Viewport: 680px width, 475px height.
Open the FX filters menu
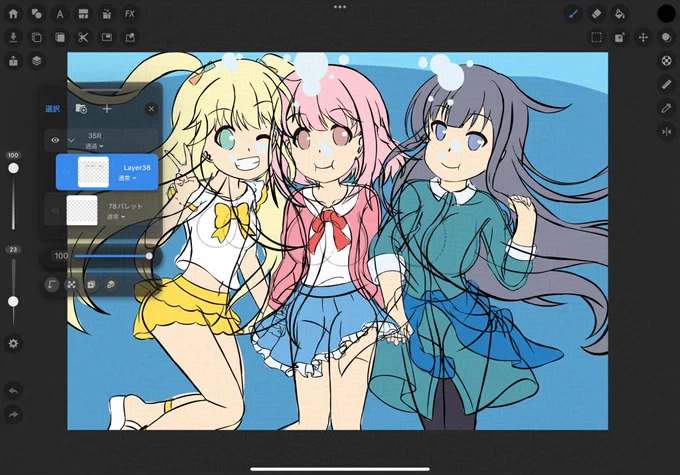coord(130,14)
